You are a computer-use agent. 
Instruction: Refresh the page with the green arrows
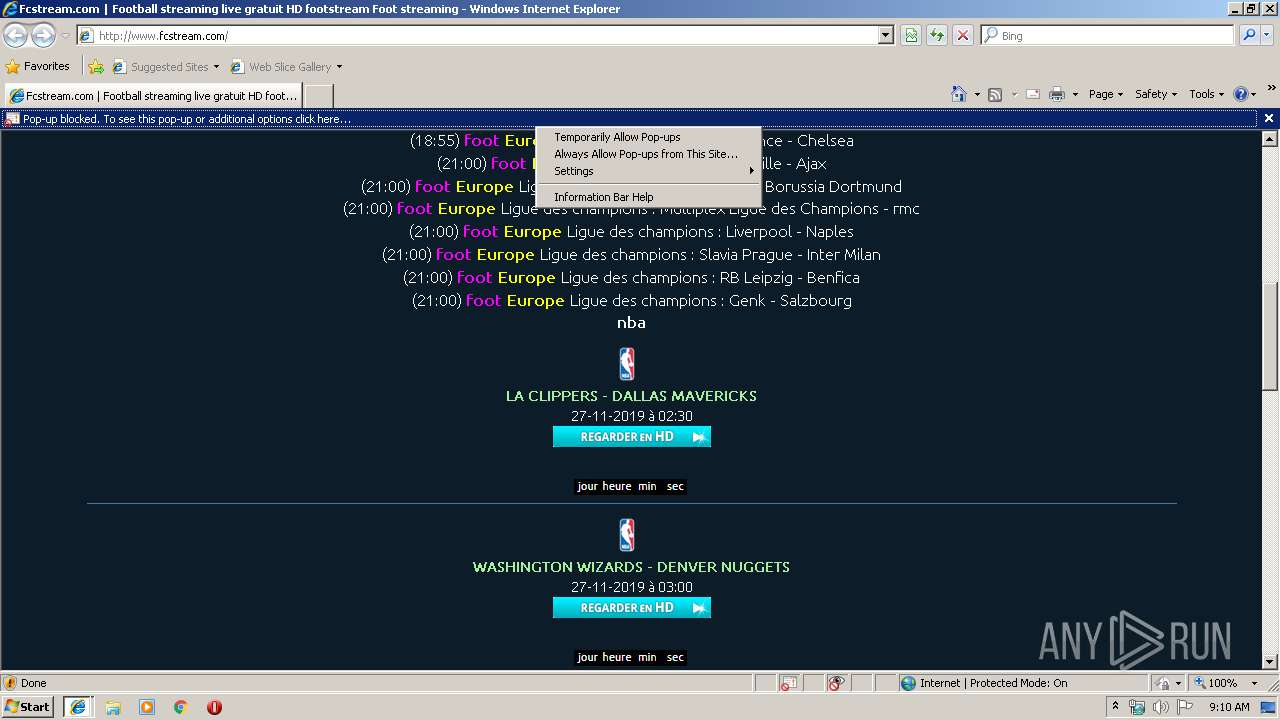coord(937,35)
